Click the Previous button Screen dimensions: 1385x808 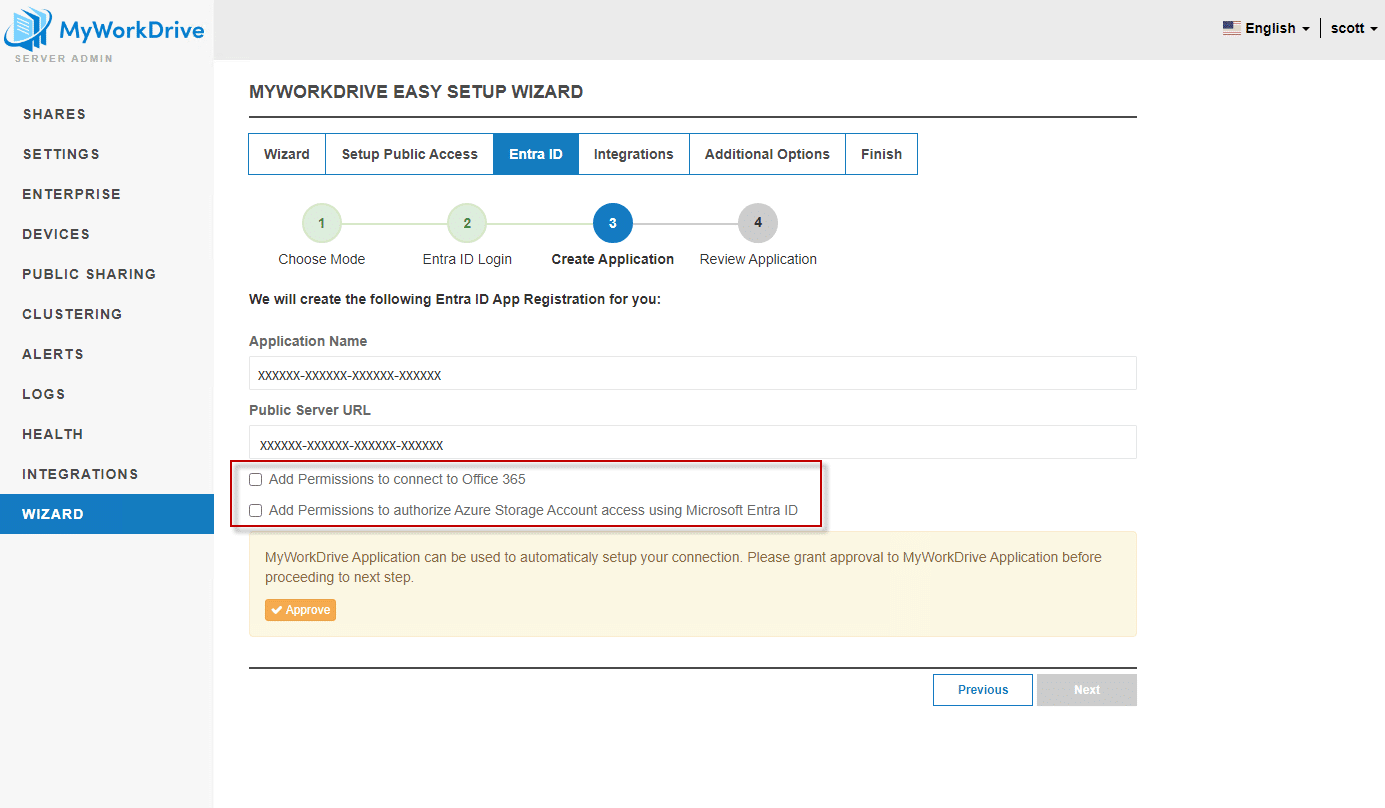pos(982,690)
